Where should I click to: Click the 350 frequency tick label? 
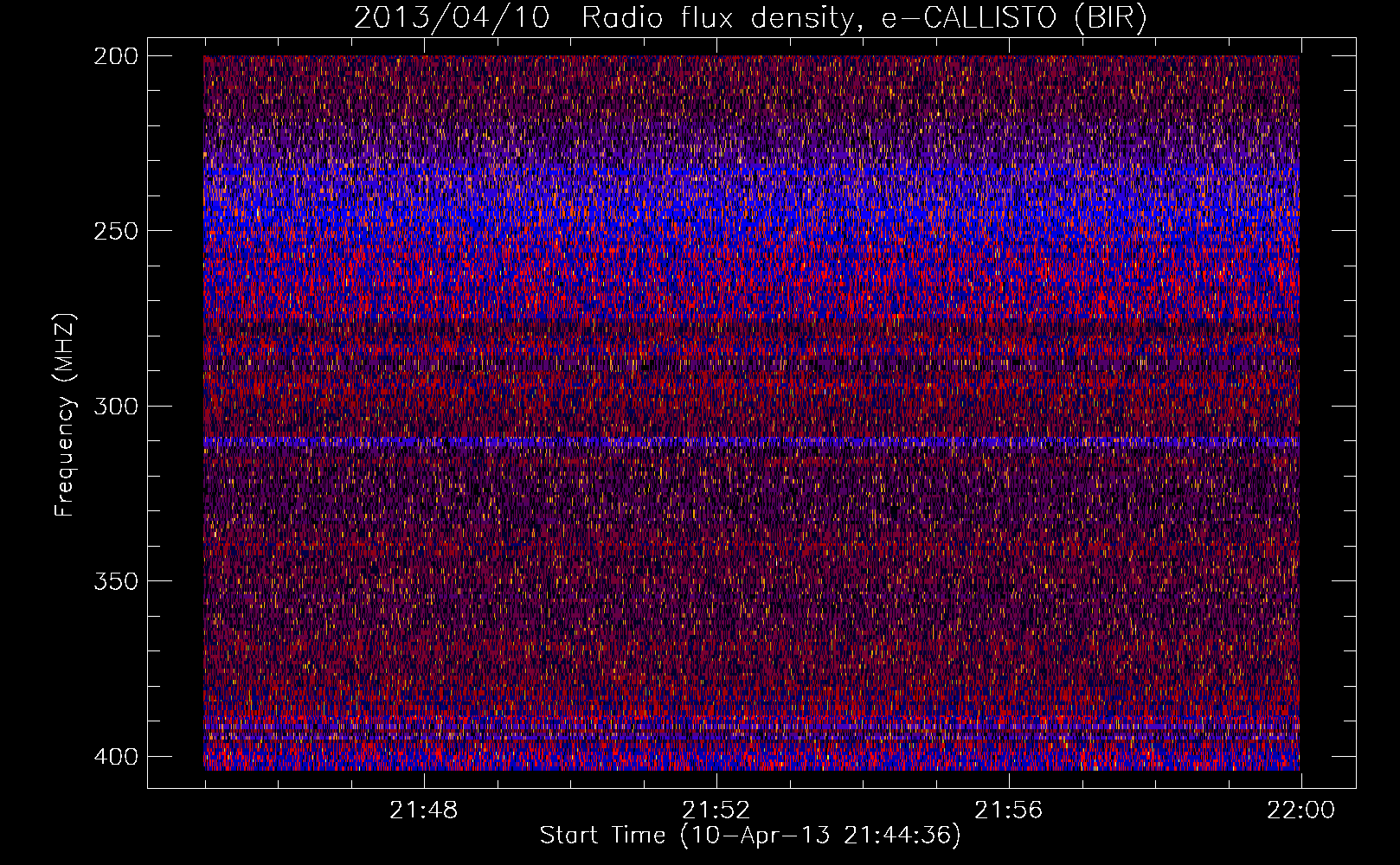pos(115,580)
